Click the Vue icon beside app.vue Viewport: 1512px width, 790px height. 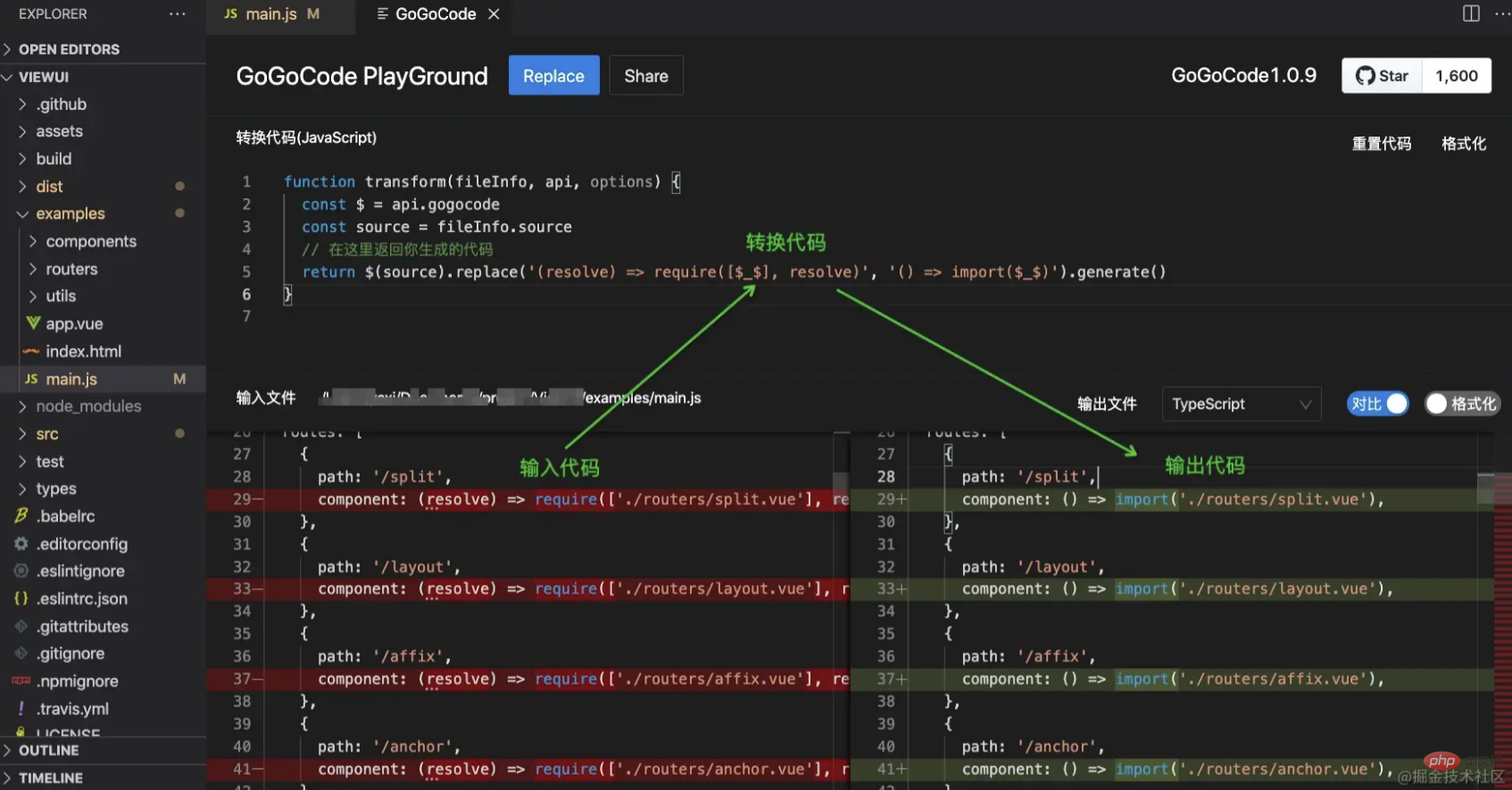point(33,323)
